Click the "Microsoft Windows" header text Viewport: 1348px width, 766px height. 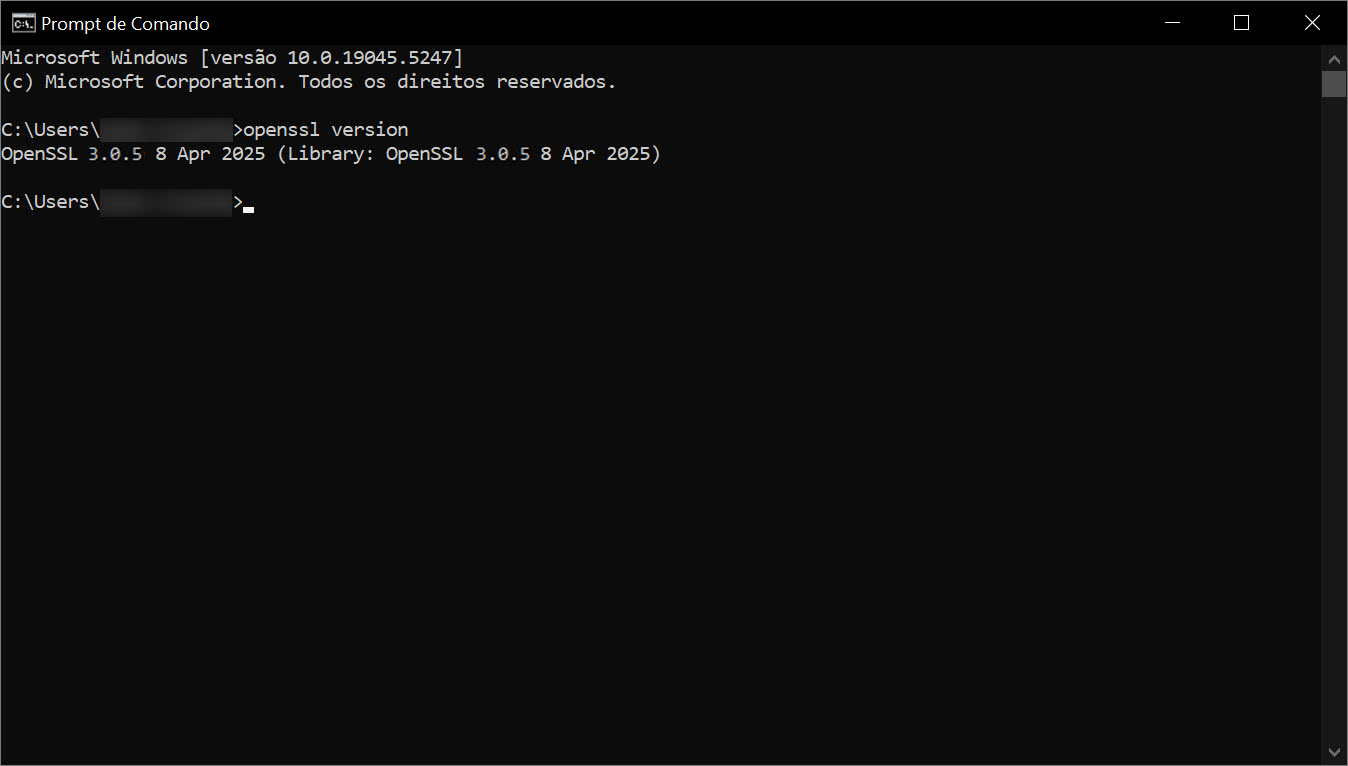coord(94,58)
